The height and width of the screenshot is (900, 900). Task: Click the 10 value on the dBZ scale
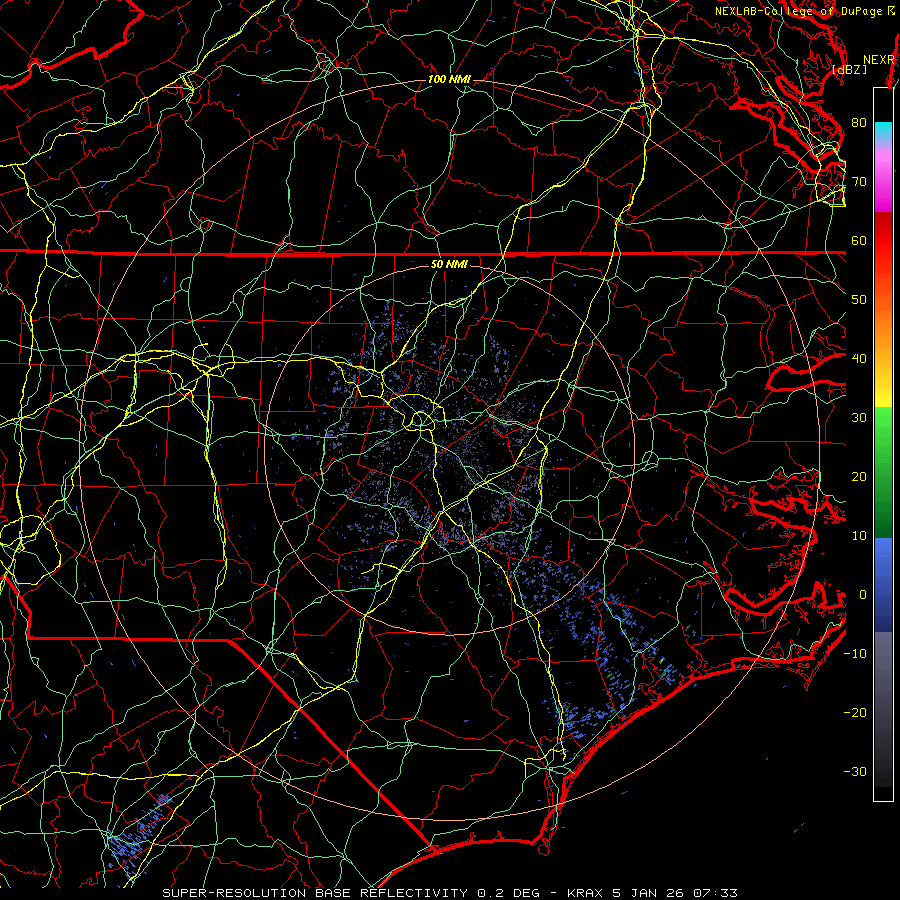(859, 536)
